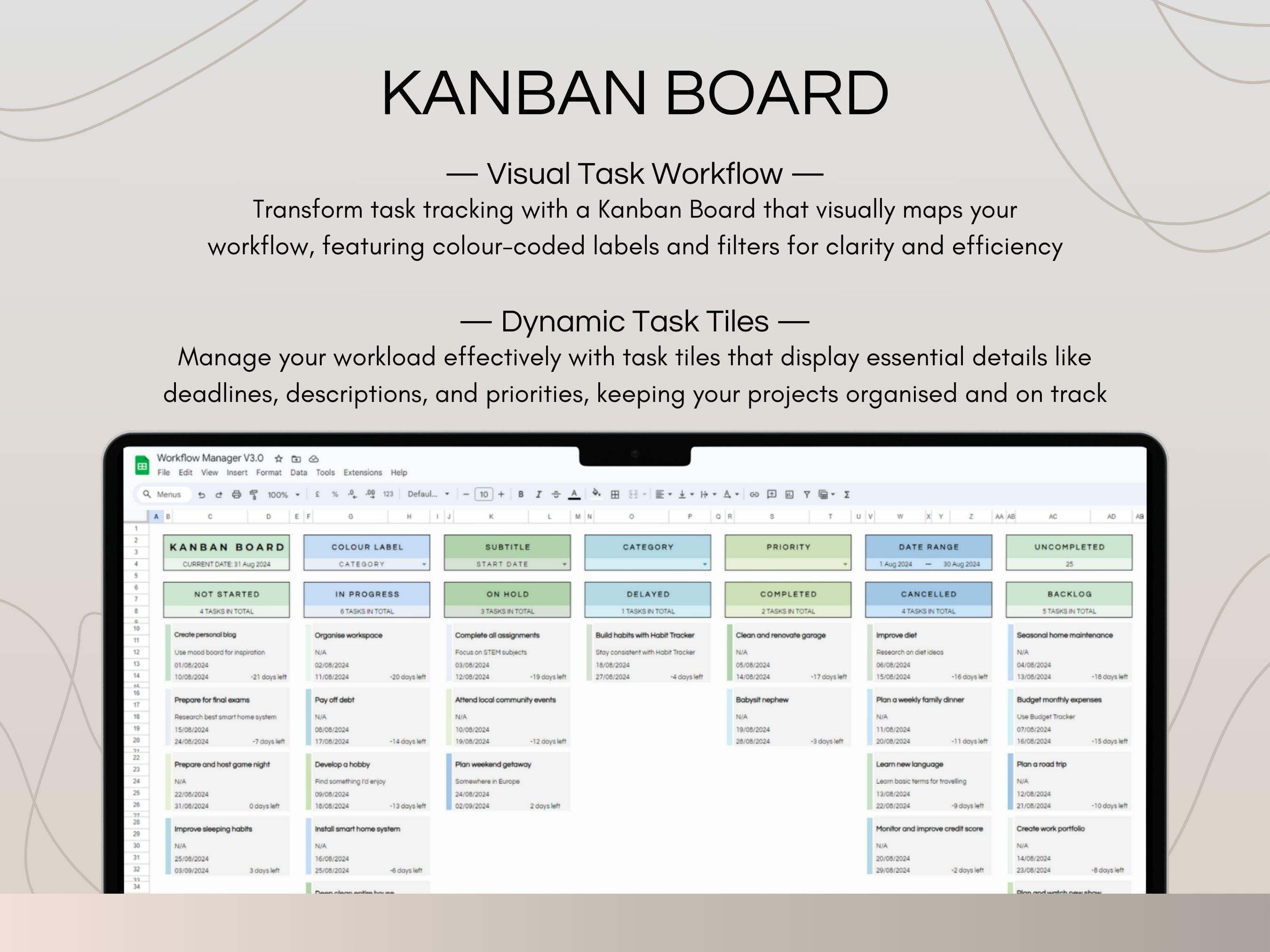Open the Extensions menu
The image size is (1270, 952).
(x=362, y=473)
